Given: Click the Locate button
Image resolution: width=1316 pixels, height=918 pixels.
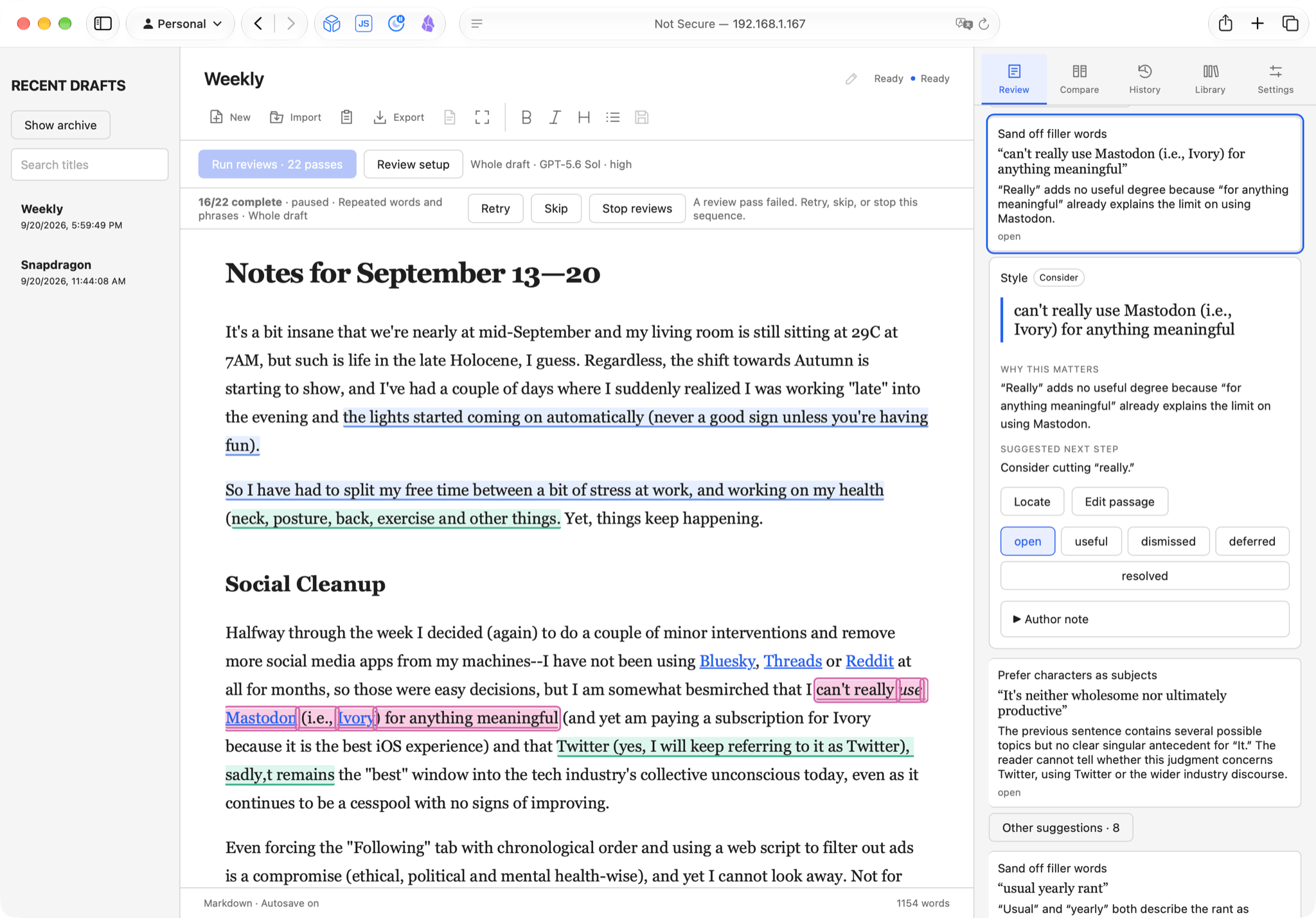Looking at the screenshot, I should [x=1031, y=501].
